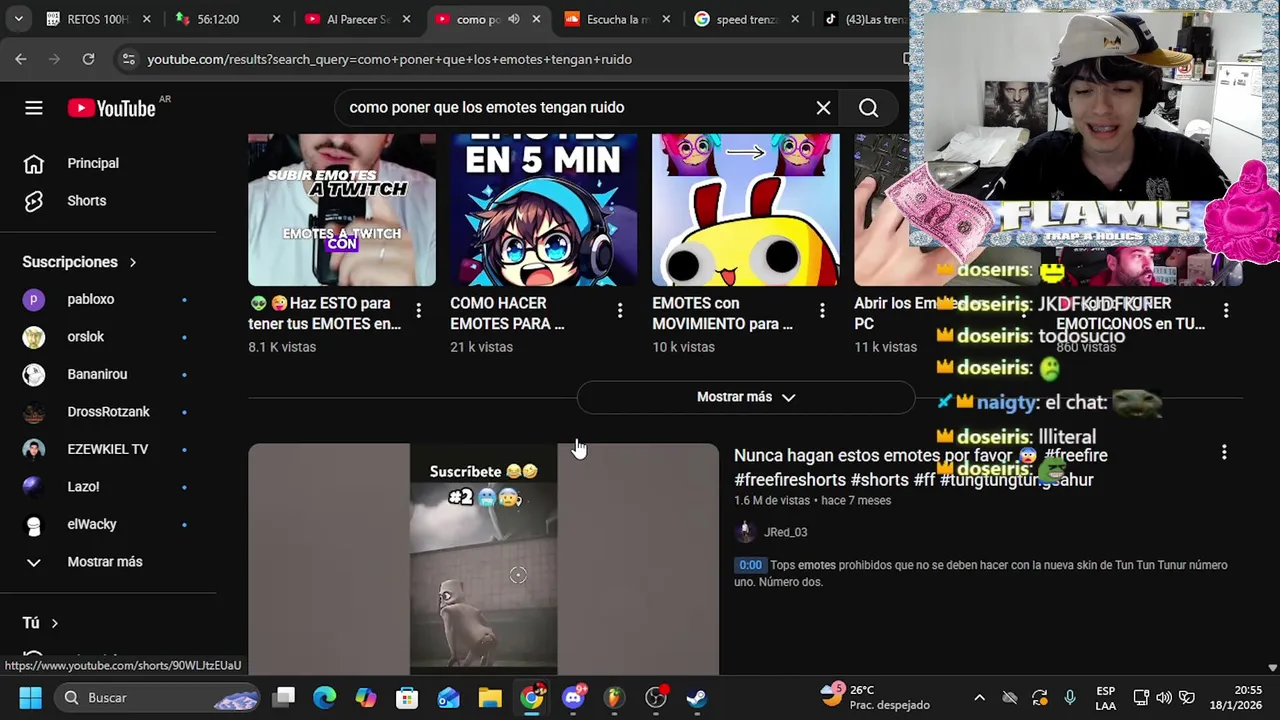Screen dimensions: 1280x720
Task: Click the magnifier search button
Action: (x=868, y=108)
